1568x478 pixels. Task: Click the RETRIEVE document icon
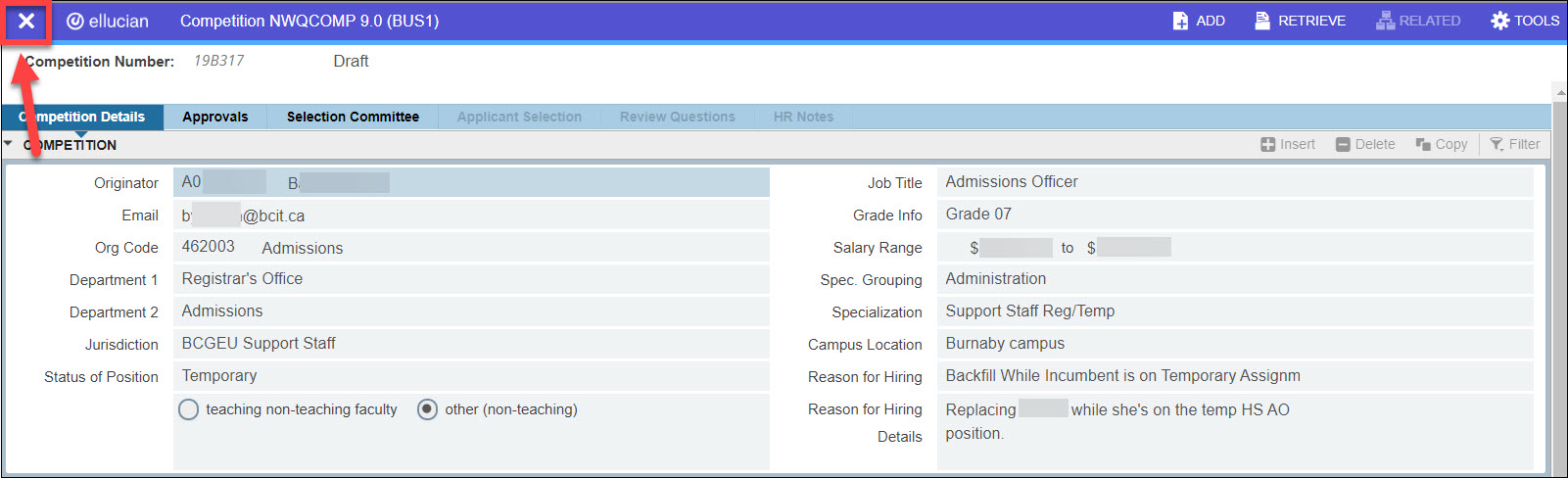[x=1262, y=21]
